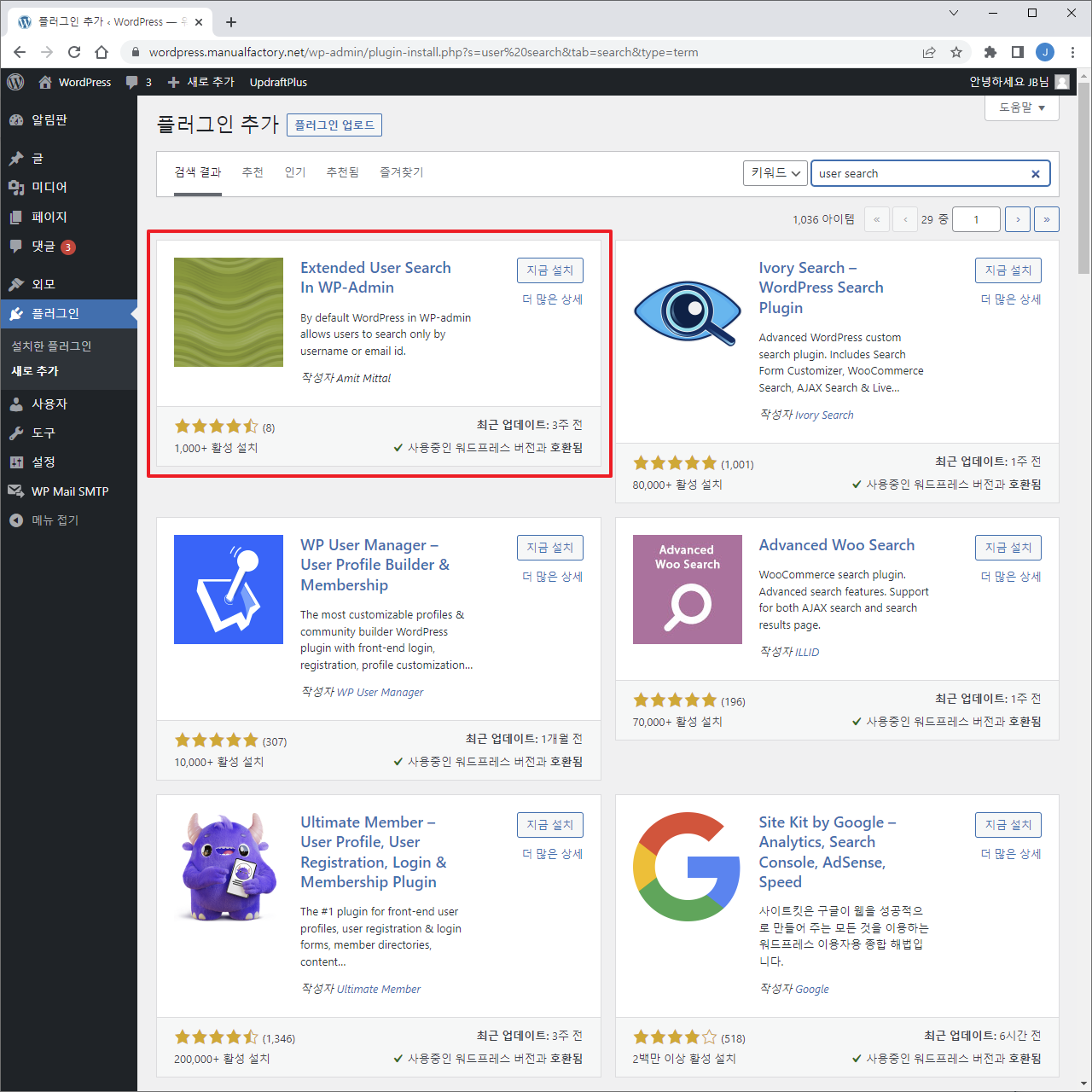Install Advanced Woo Search now

pyautogui.click(x=1008, y=548)
